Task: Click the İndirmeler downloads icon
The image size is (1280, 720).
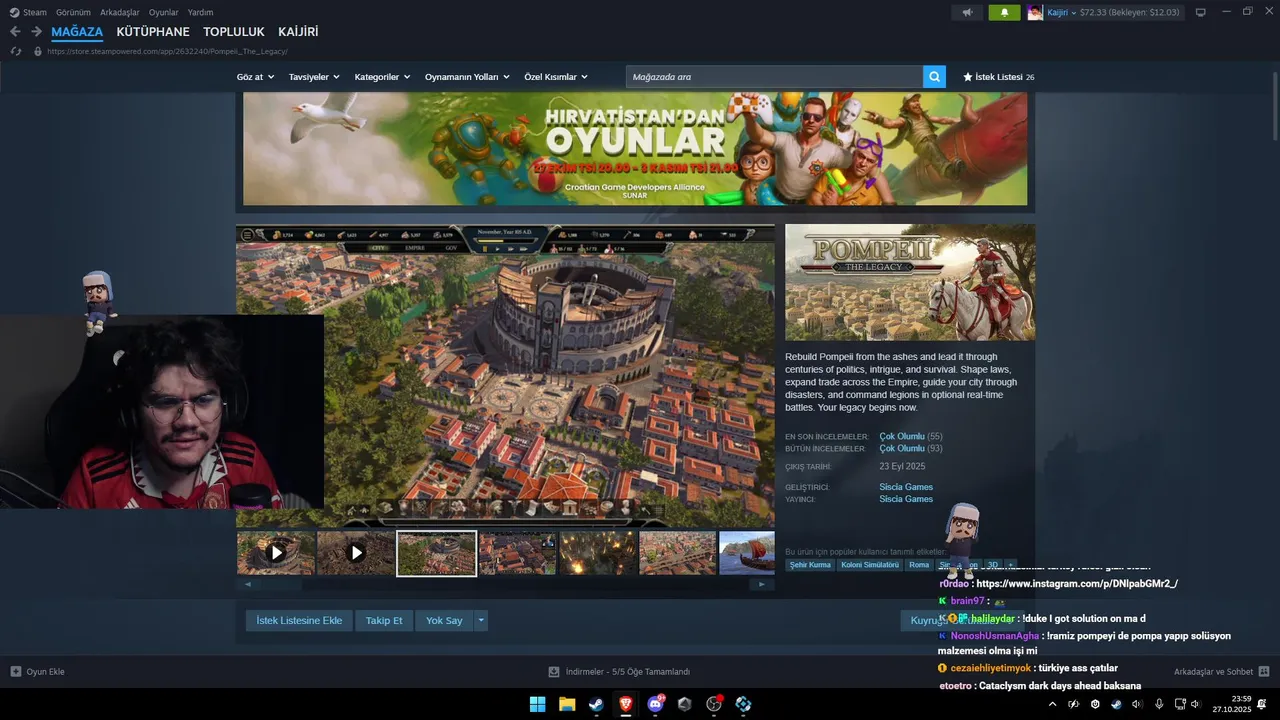Action: tap(554, 672)
